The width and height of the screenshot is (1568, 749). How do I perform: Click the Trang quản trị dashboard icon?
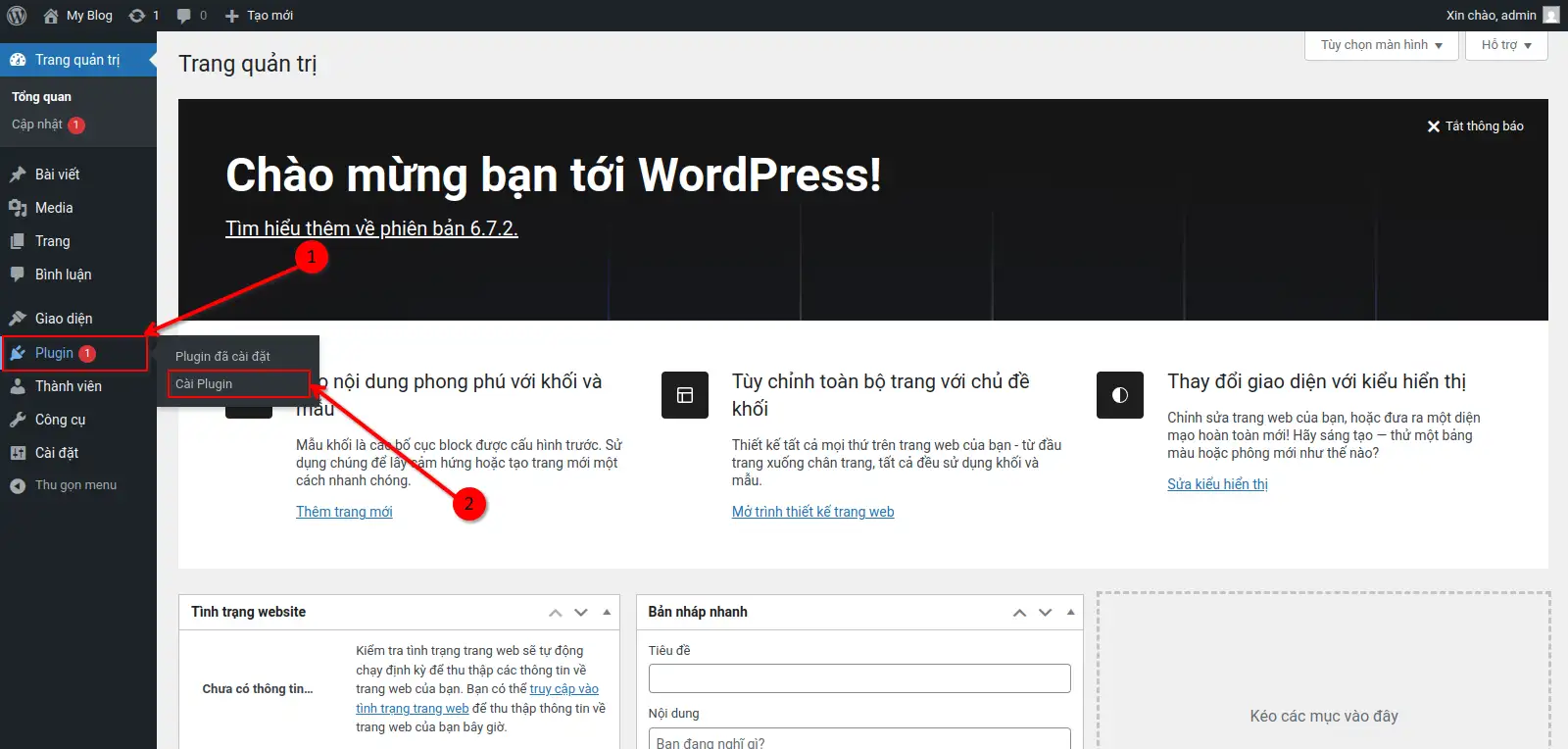[18, 60]
